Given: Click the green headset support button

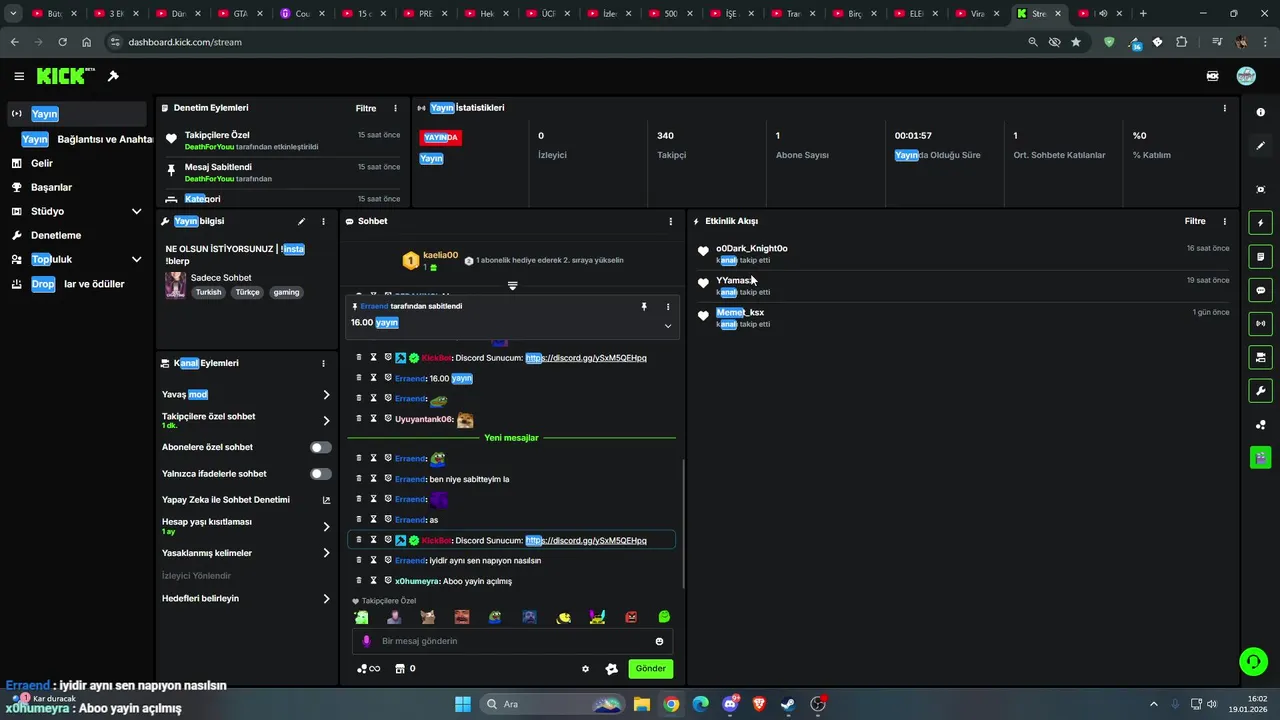Looking at the screenshot, I should [x=1253, y=661].
